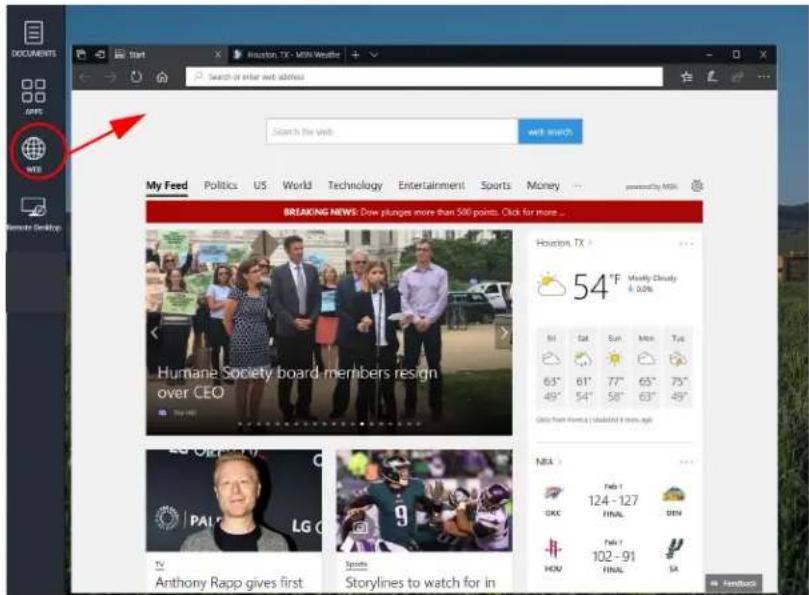
Task: Select the World feed tab
Action: [297, 185]
